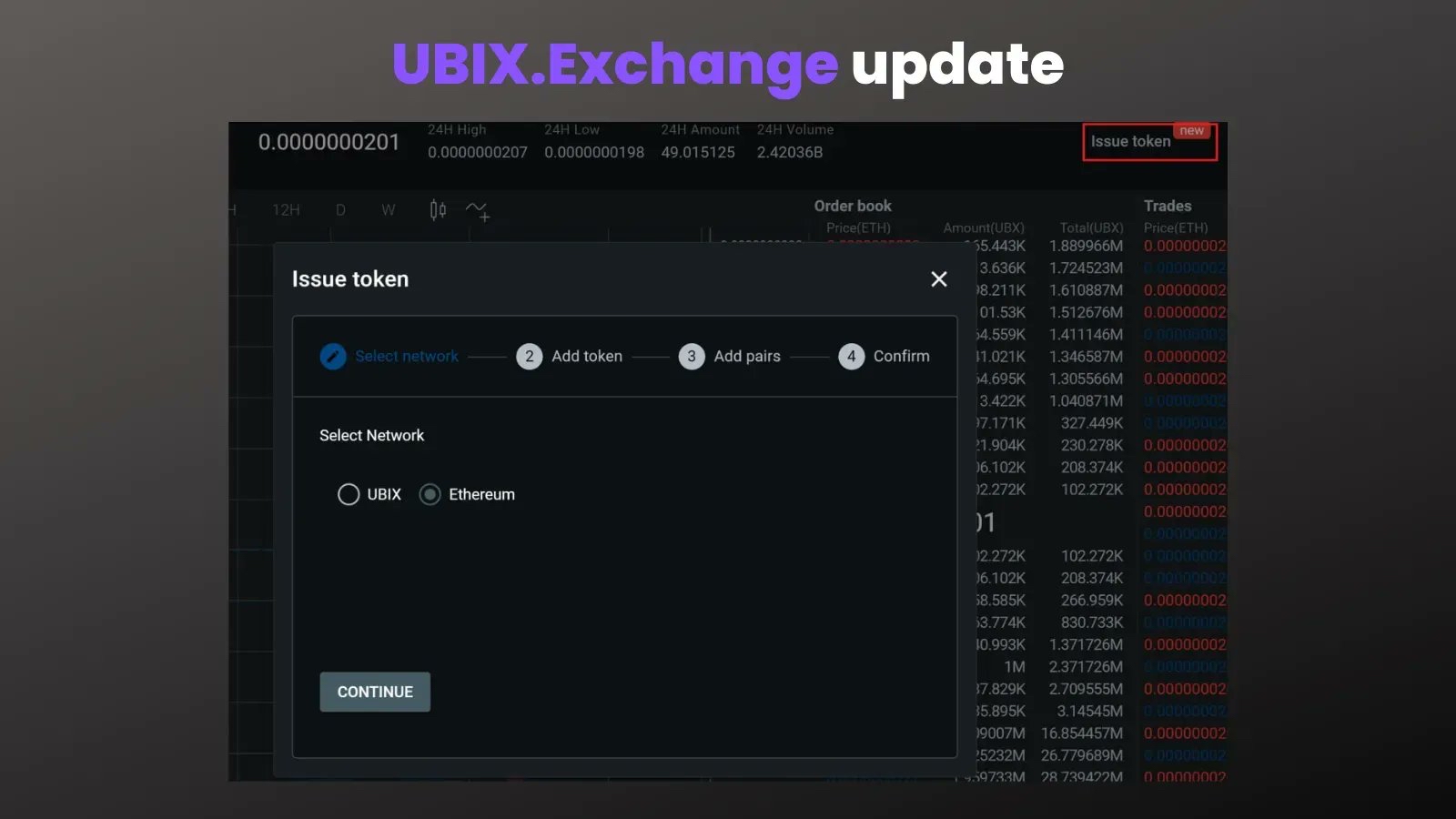Open the Issue token panel
Screen dimensions: 1456x819
tap(1130, 141)
